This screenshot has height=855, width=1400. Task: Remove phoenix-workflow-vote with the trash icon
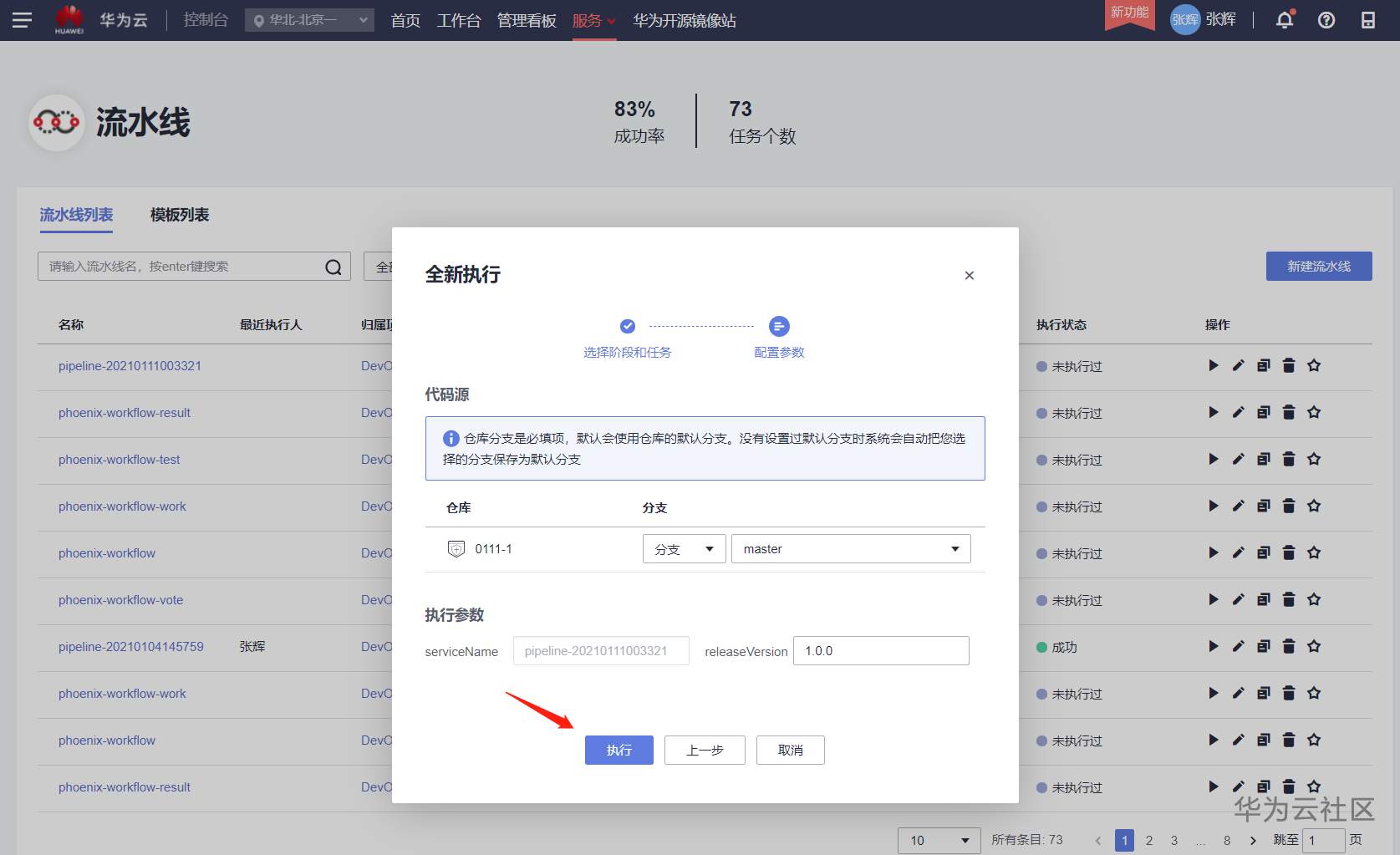[x=1289, y=599]
